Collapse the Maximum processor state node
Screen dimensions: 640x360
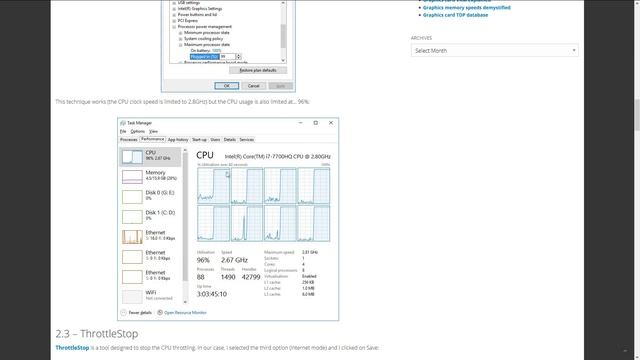(180, 44)
